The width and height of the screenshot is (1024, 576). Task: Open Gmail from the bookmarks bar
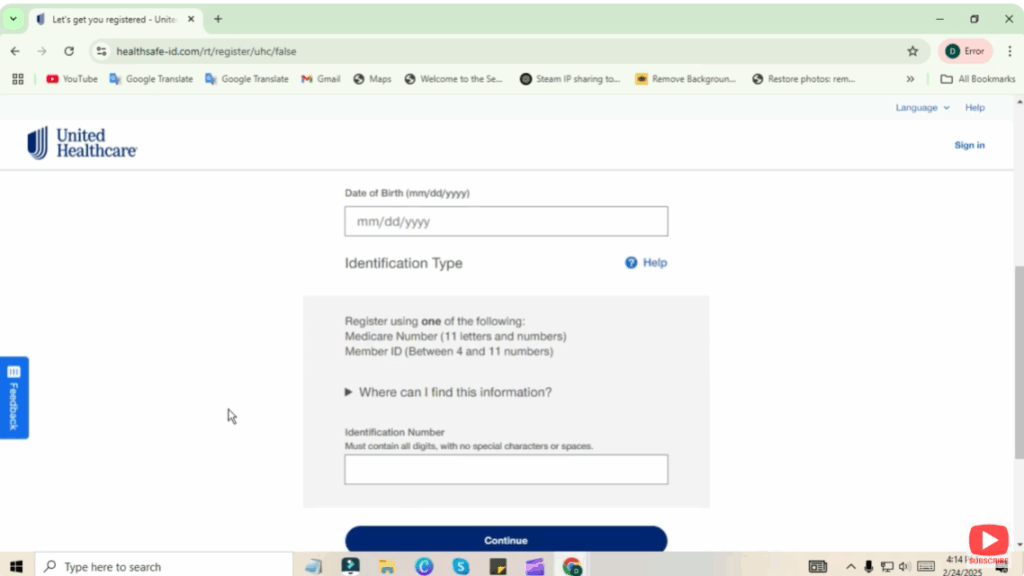point(320,79)
